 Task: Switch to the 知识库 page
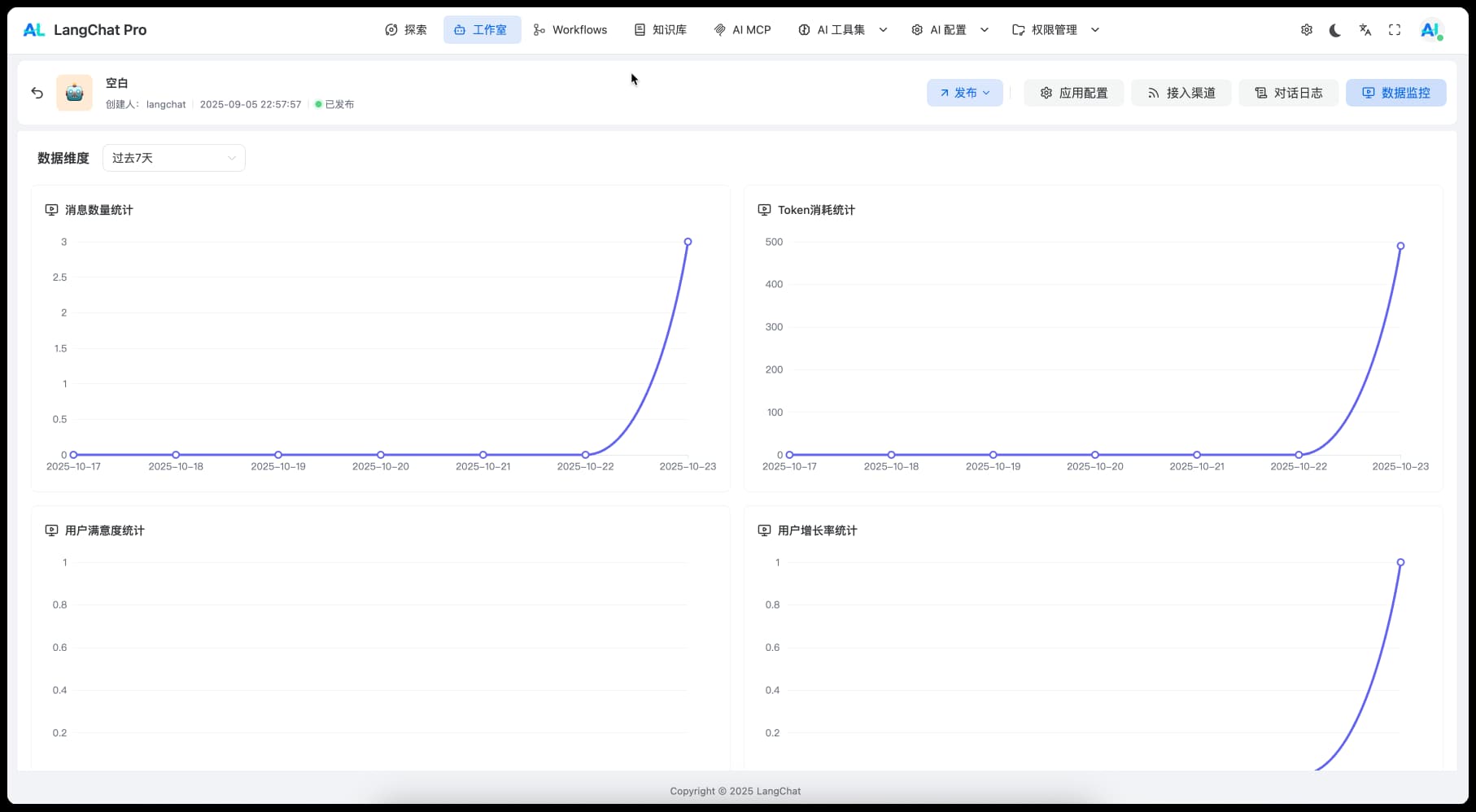click(660, 30)
